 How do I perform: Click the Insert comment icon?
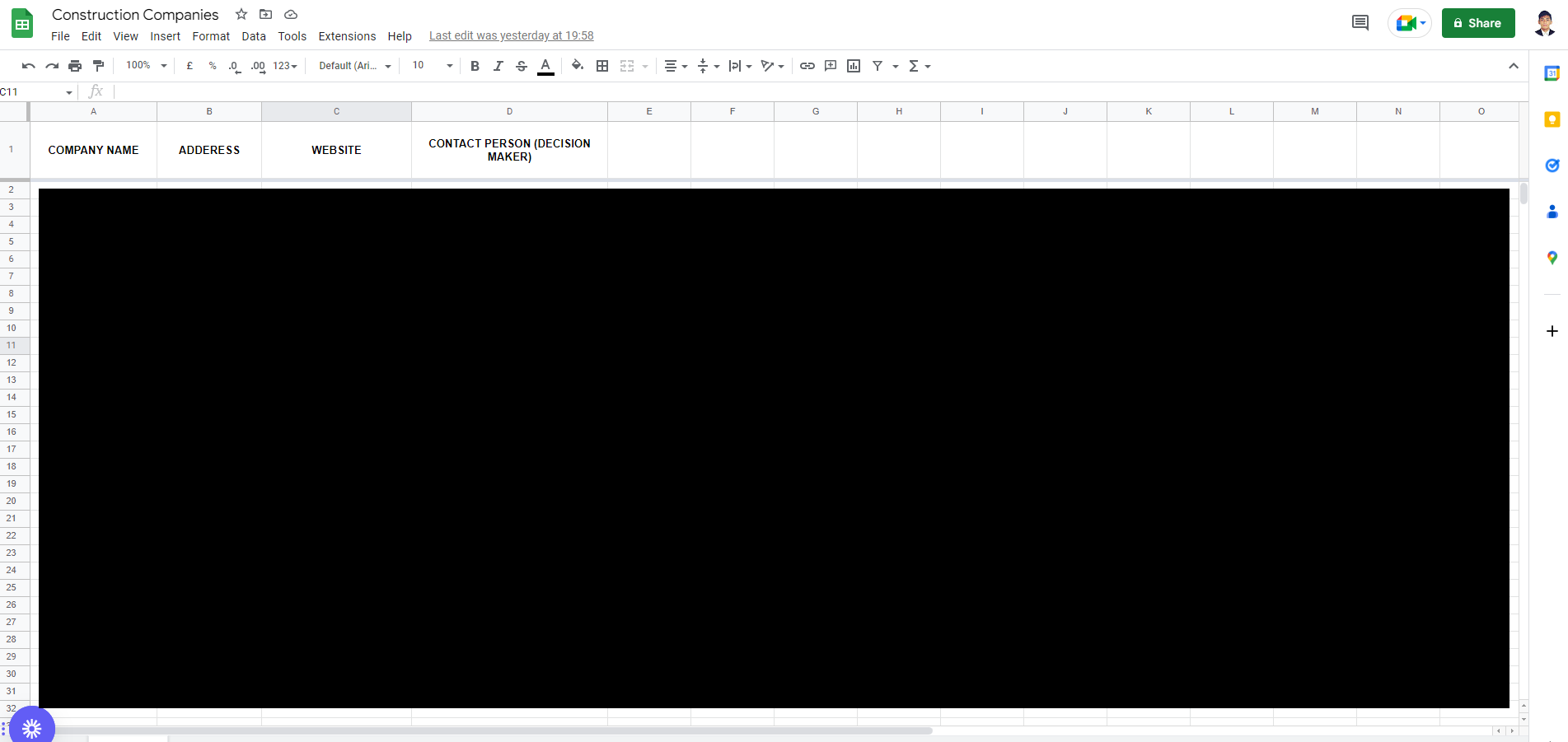tap(831, 66)
